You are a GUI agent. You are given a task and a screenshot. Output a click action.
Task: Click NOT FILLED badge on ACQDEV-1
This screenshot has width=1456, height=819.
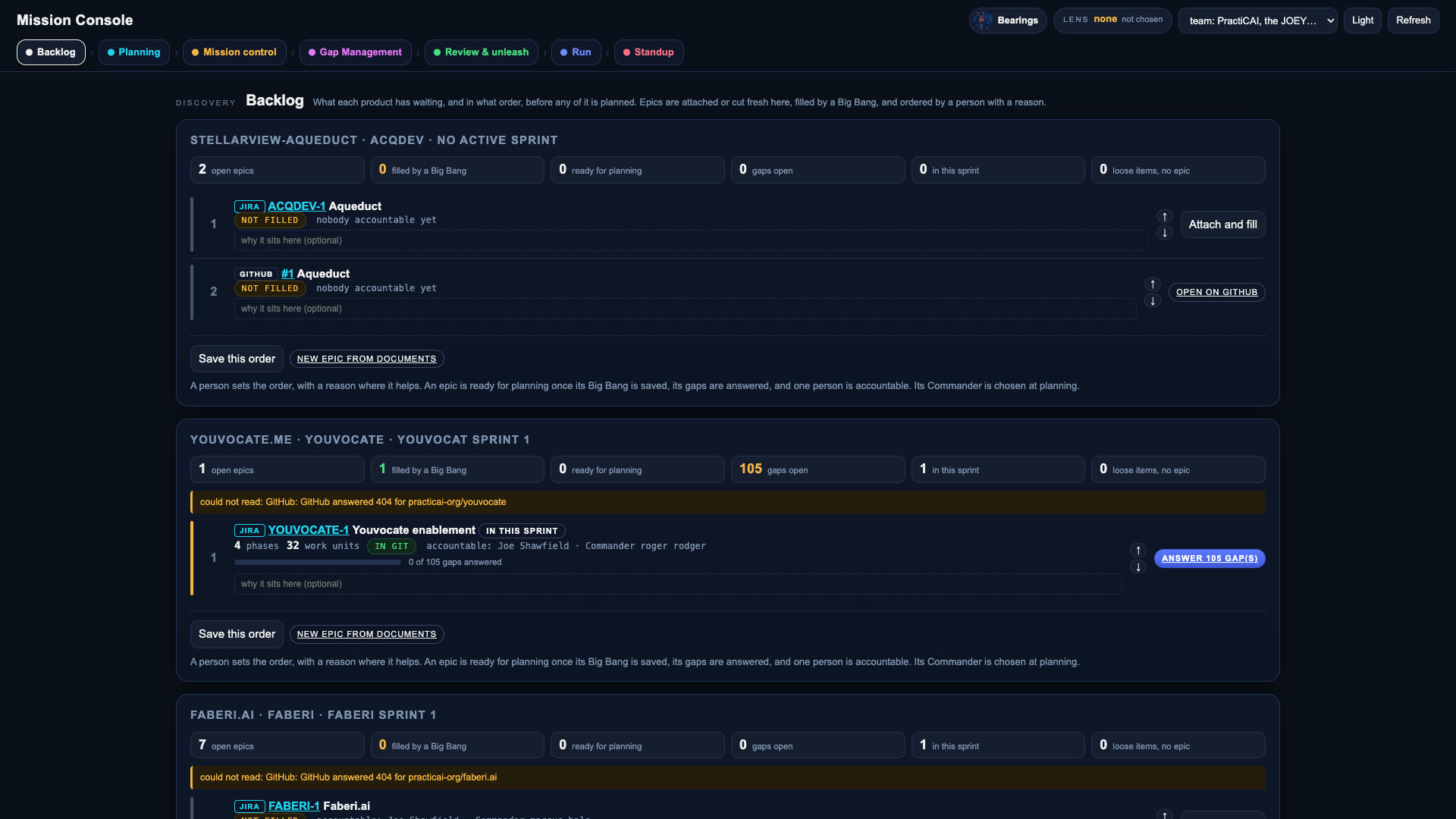[x=270, y=221]
